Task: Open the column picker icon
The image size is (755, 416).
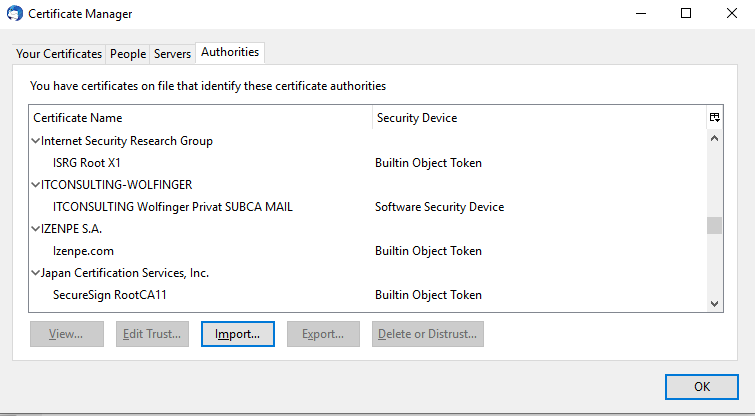Action: point(715,117)
